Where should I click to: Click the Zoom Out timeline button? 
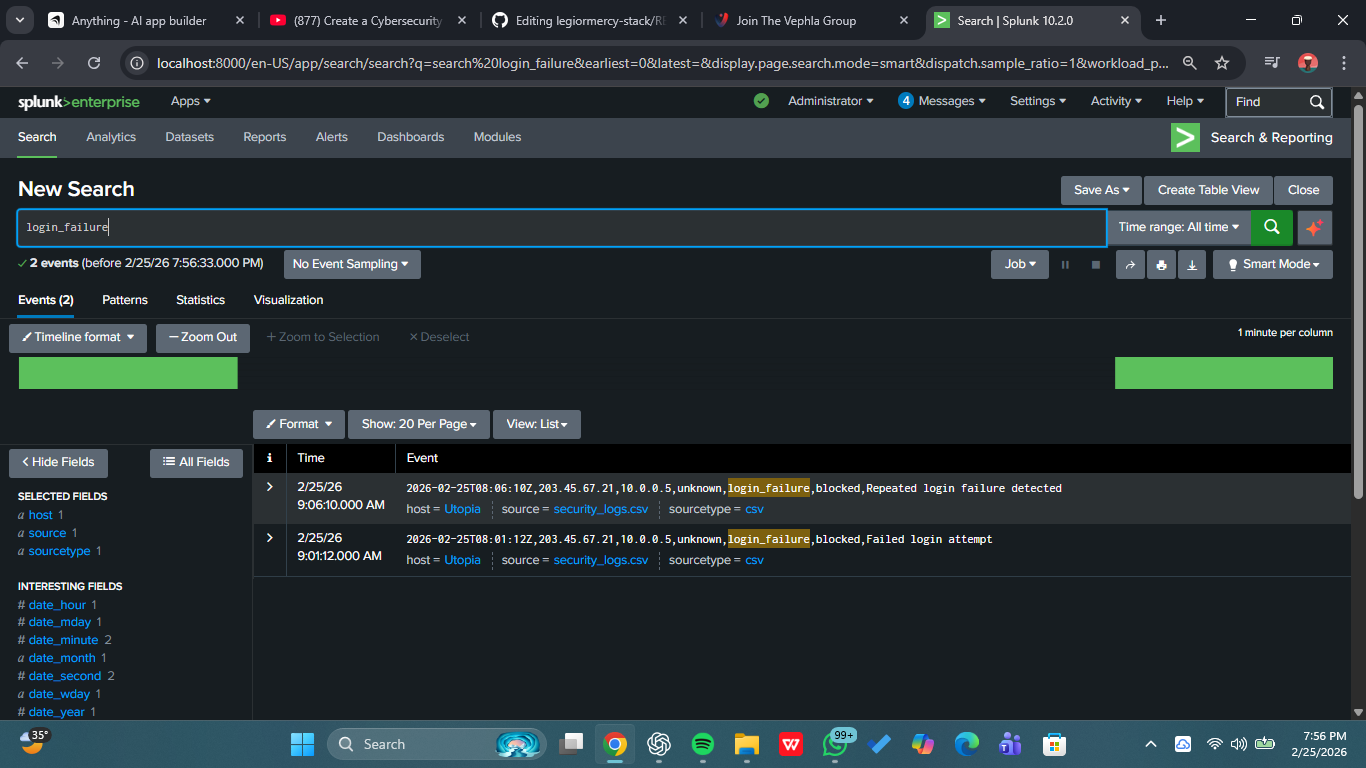point(203,338)
